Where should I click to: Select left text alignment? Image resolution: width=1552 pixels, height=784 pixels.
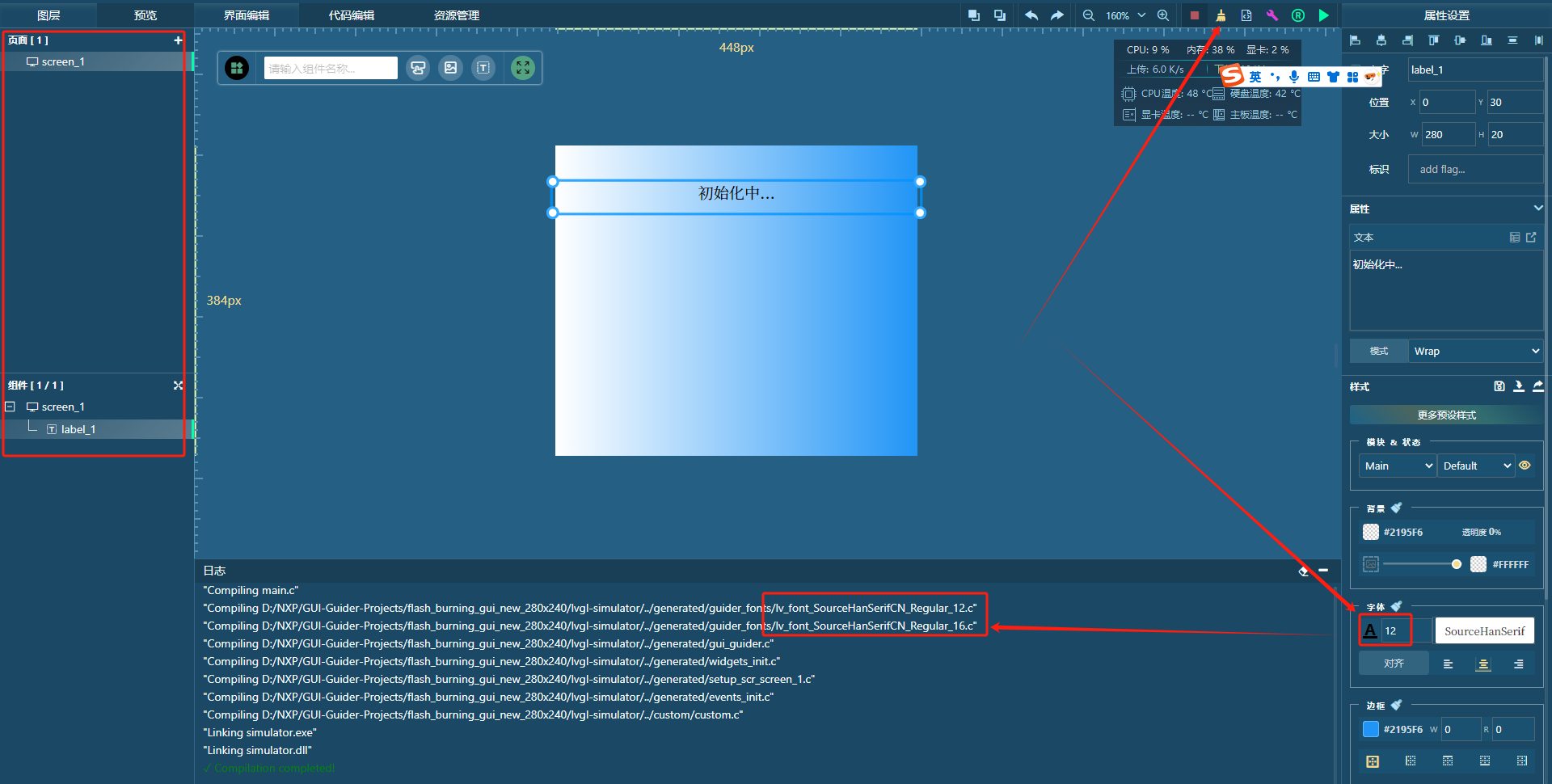coord(1448,664)
